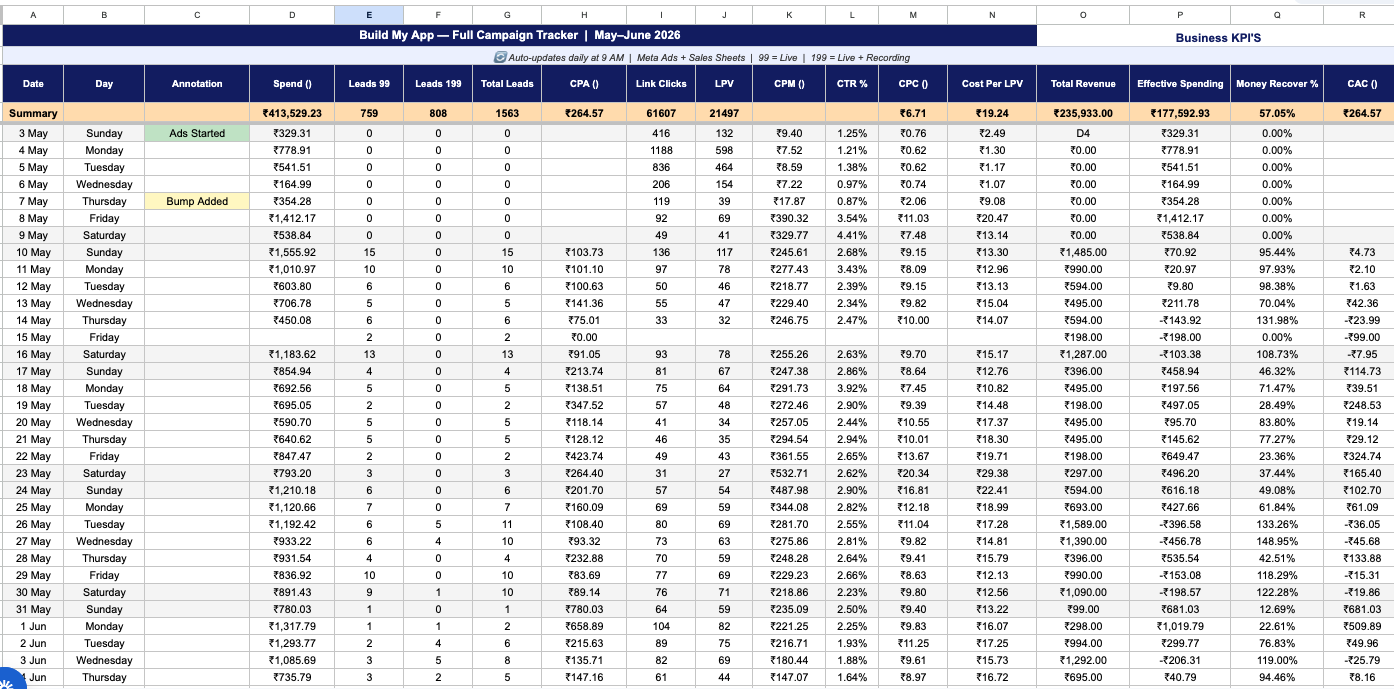Click summary total leads 1563
The height and width of the screenshot is (689, 1394).
pos(507,113)
